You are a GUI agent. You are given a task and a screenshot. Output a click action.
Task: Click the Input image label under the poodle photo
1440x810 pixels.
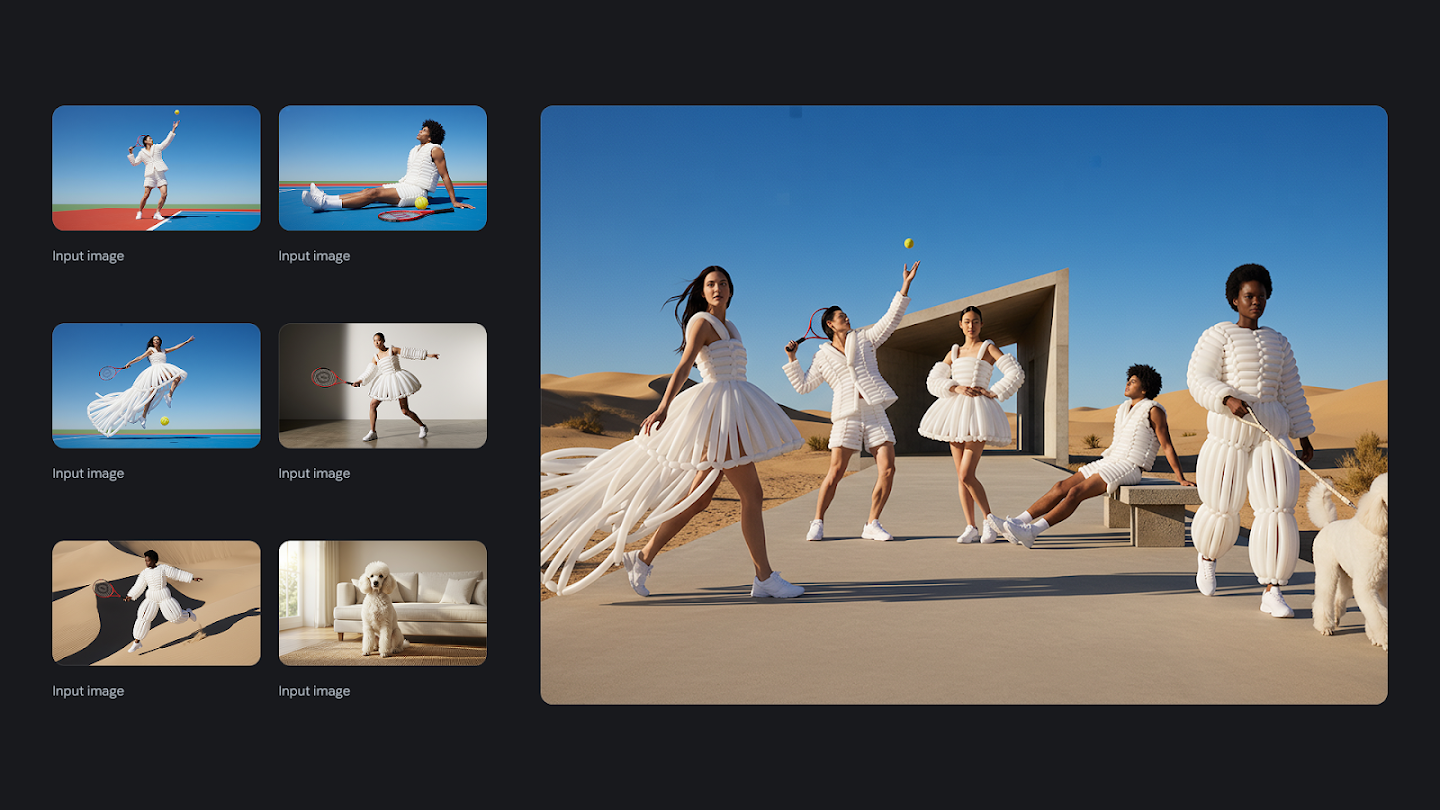point(314,691)
